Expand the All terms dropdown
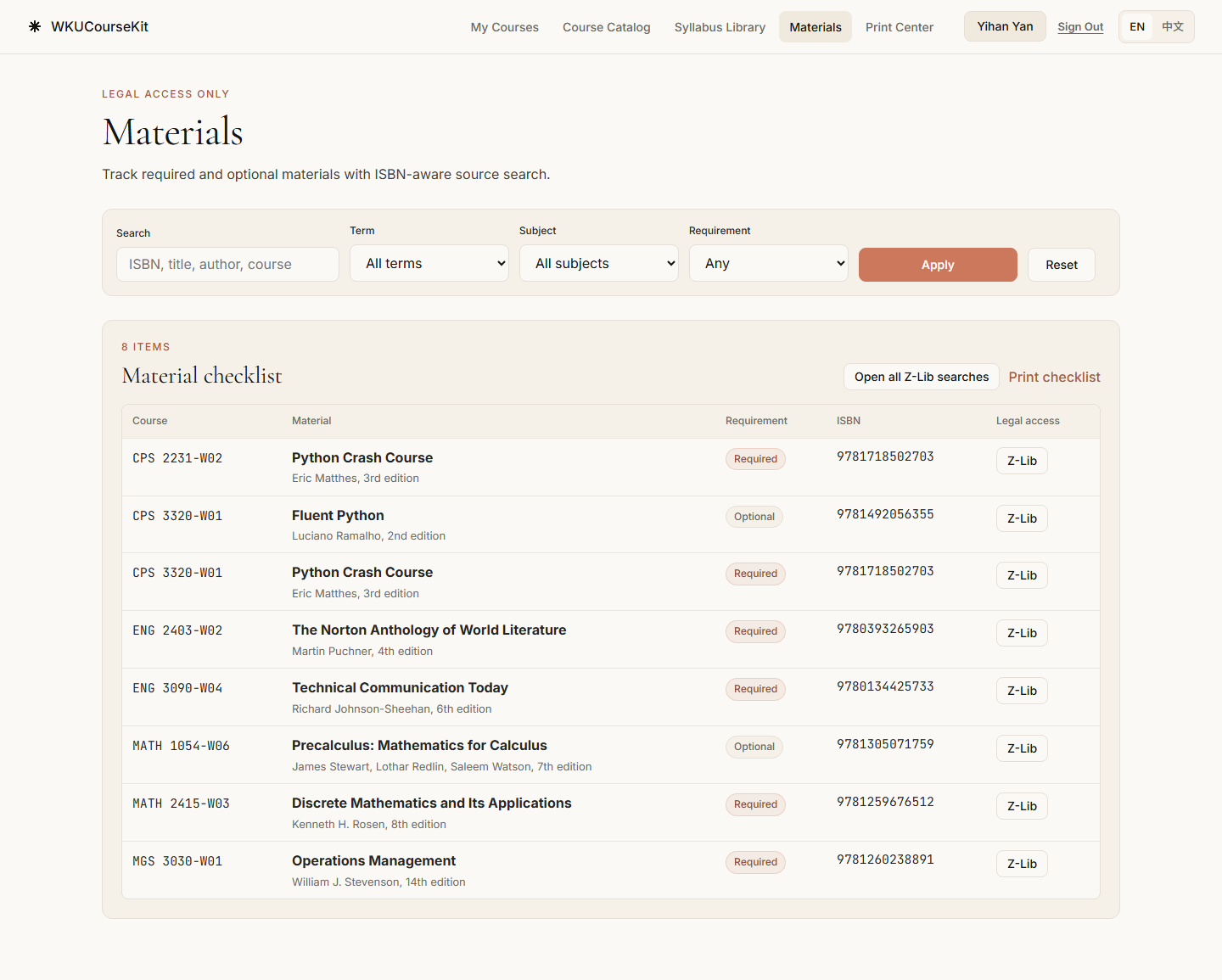This screenshot has width=1222, height=980. tap(429, 263)
